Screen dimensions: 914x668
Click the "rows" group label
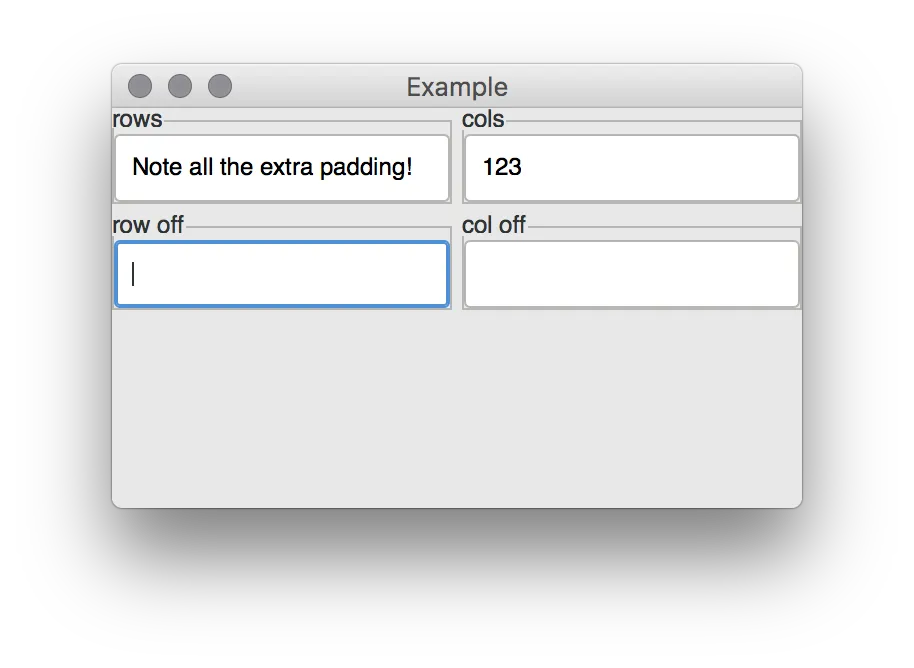coord(137,119)
